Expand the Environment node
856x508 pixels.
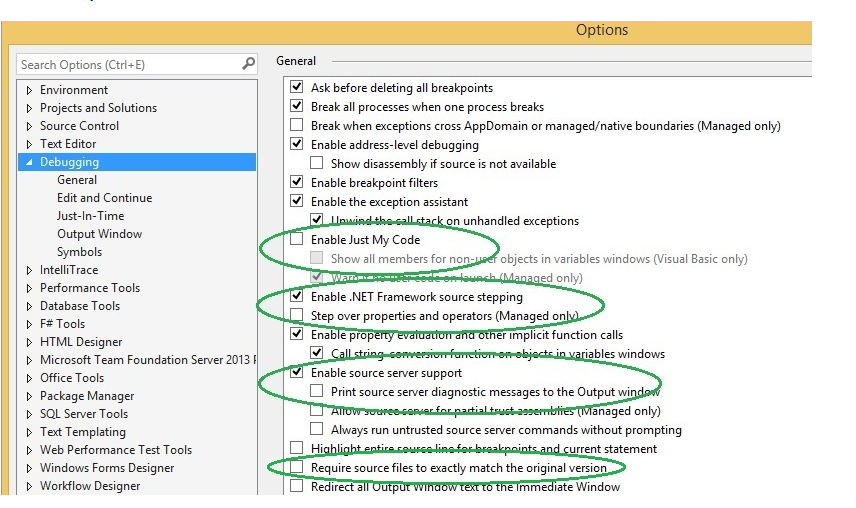(x=29, y=90)
